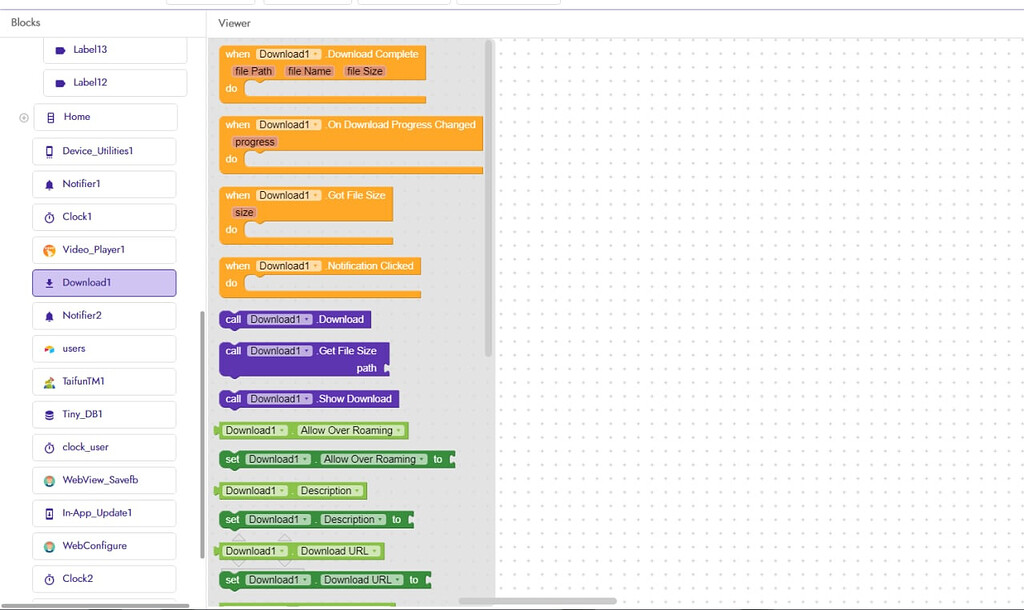The width and height of the screenshot is (1024, 610).
Task: Open Allow Over Roaming property dropdown in set block
Action: [x=375, y=459]
